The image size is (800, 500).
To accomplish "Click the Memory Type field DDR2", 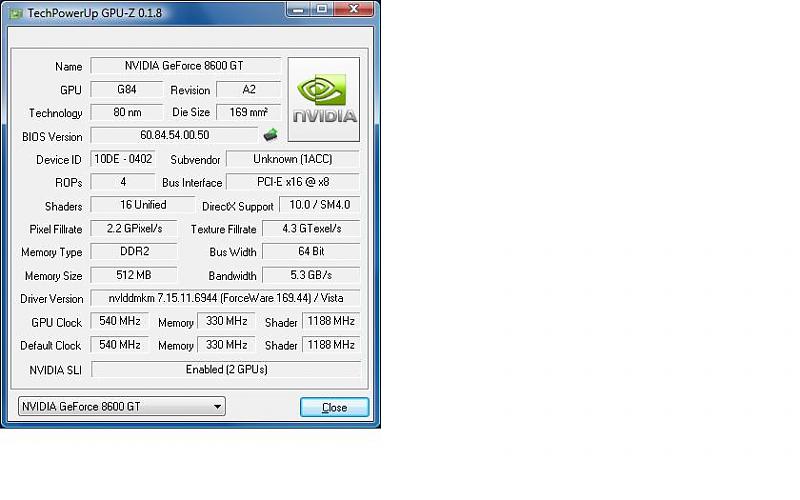I will point(134,252).
